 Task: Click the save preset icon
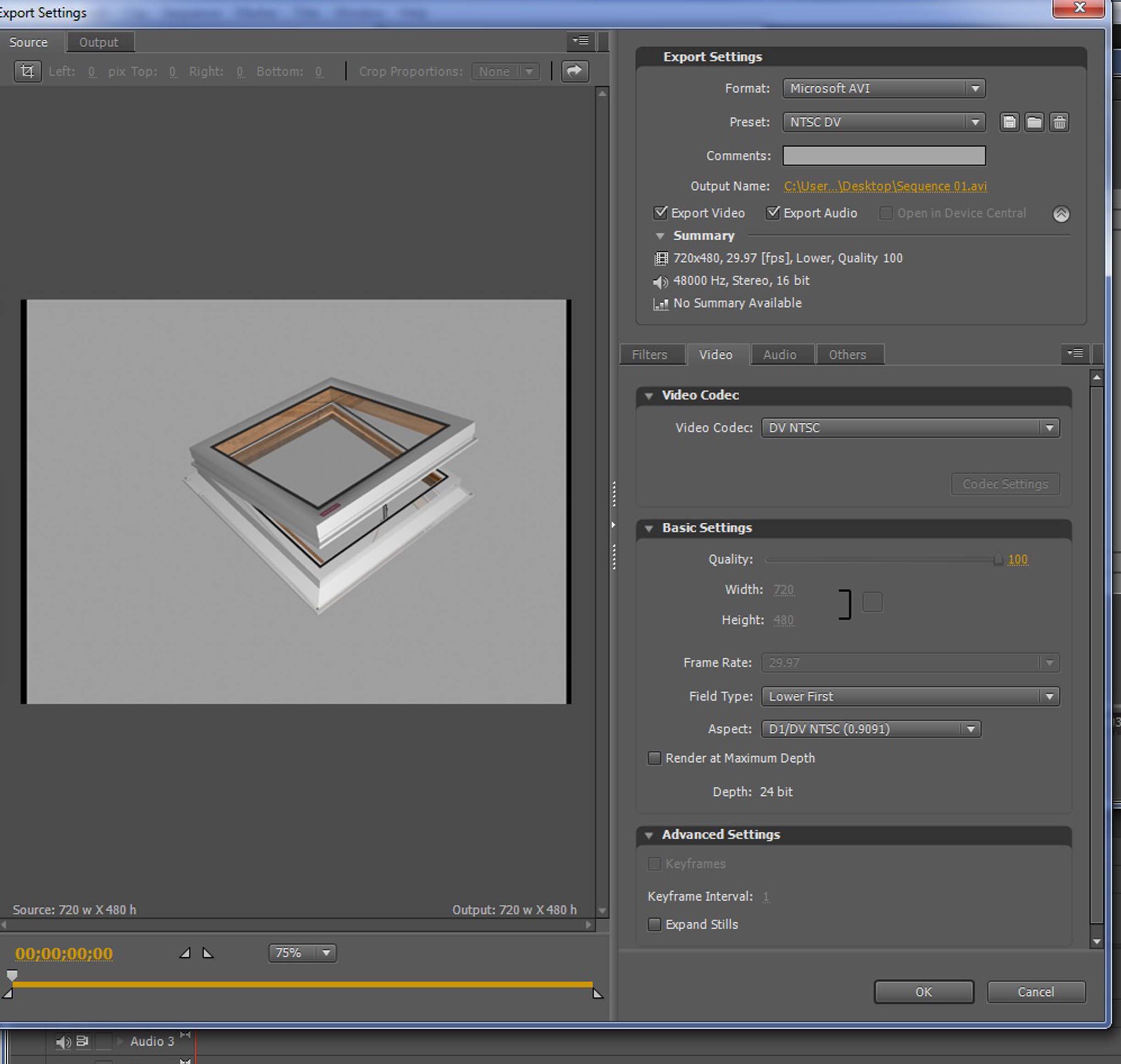point(1009,122)
